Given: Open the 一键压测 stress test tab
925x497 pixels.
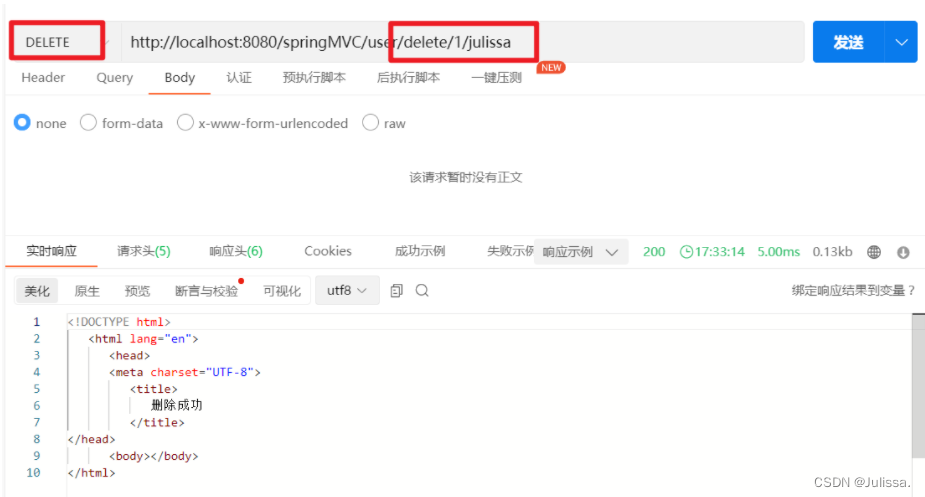Looking at the screenshot, I should tap(497, 77).
